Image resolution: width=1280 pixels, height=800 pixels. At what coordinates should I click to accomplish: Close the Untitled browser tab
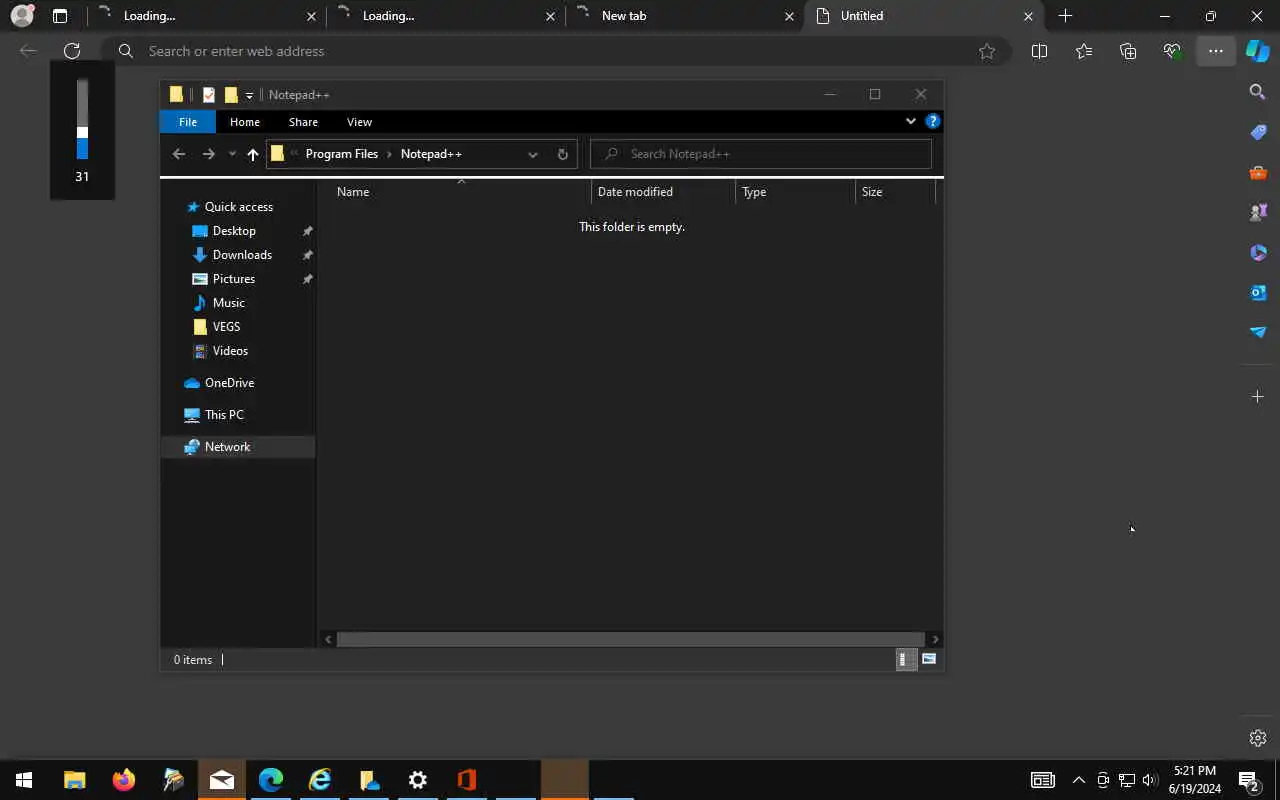click(x=1028, y=16)
